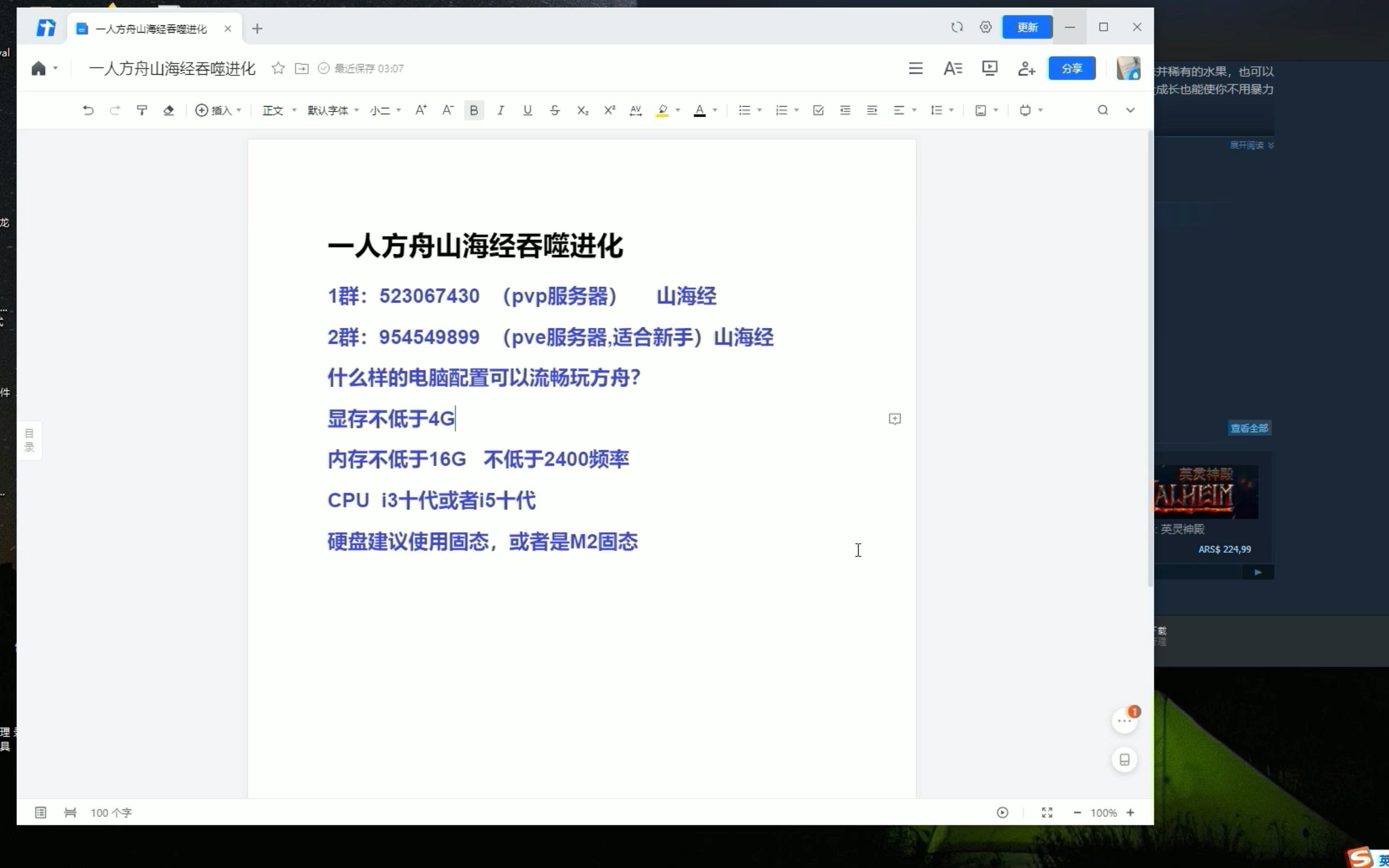The height and width of the screenshot is (868, 1389).
Task: Zoom out with minus button
Action: [x=1077, y=813]
